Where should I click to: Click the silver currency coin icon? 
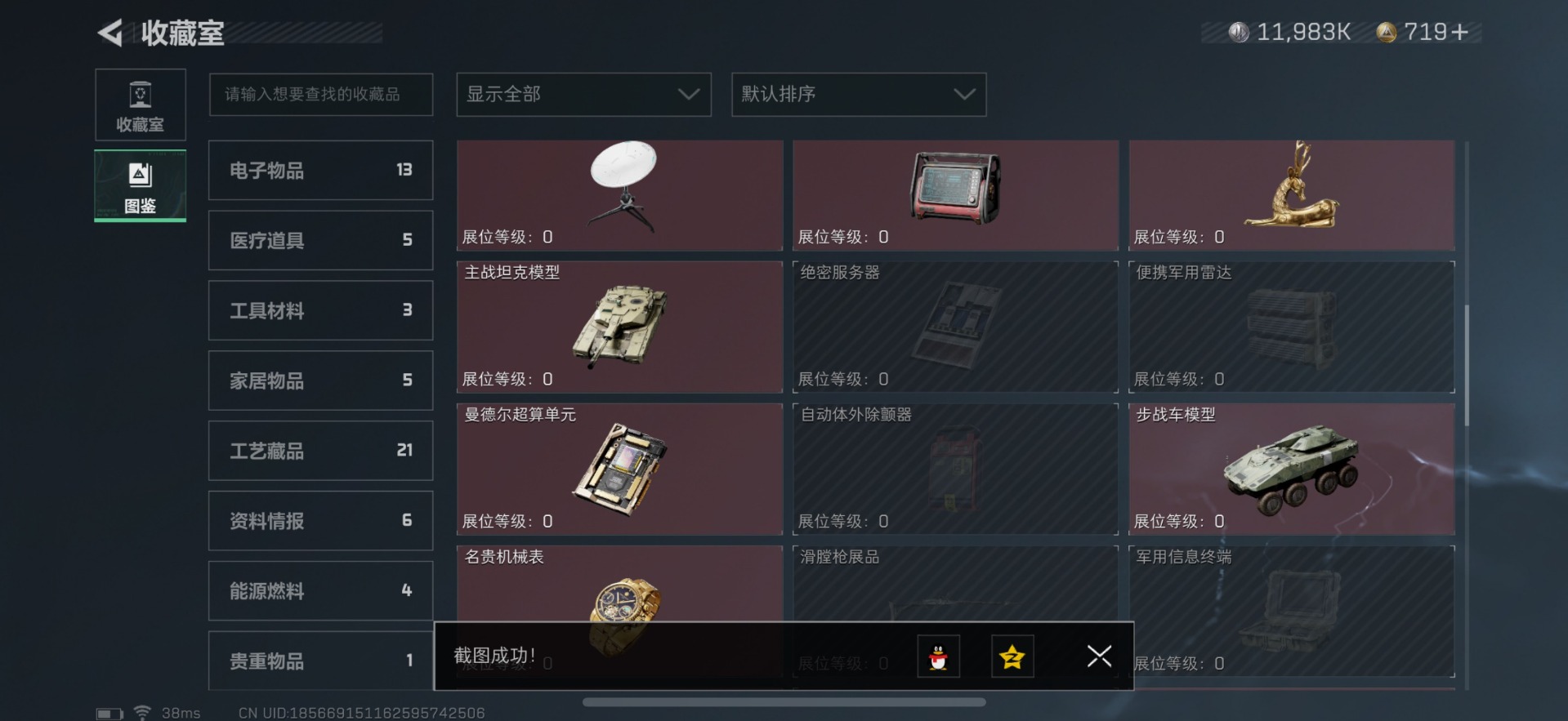(1239, 32)
